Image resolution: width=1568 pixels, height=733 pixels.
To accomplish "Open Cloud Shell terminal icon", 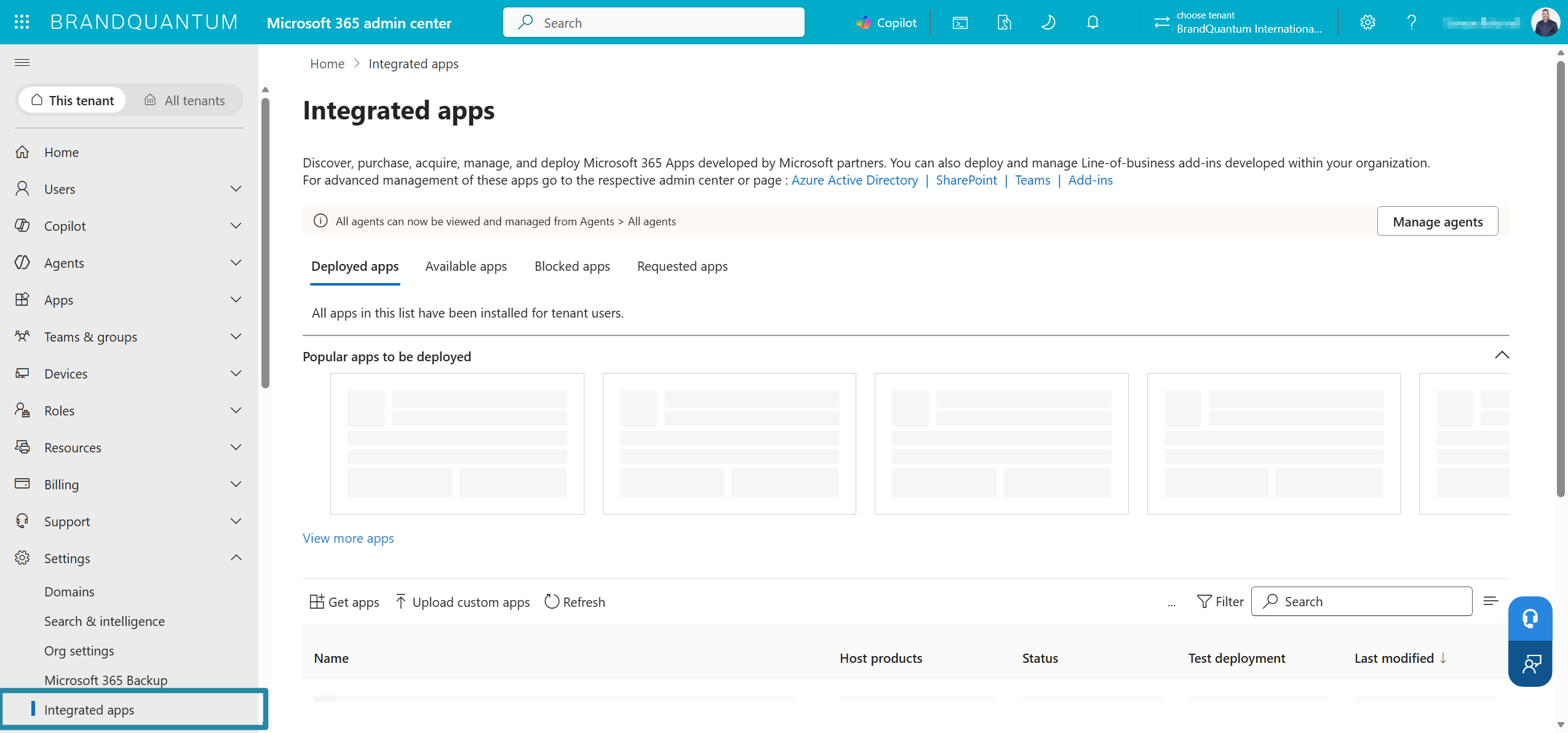I will tap(960, 23).
